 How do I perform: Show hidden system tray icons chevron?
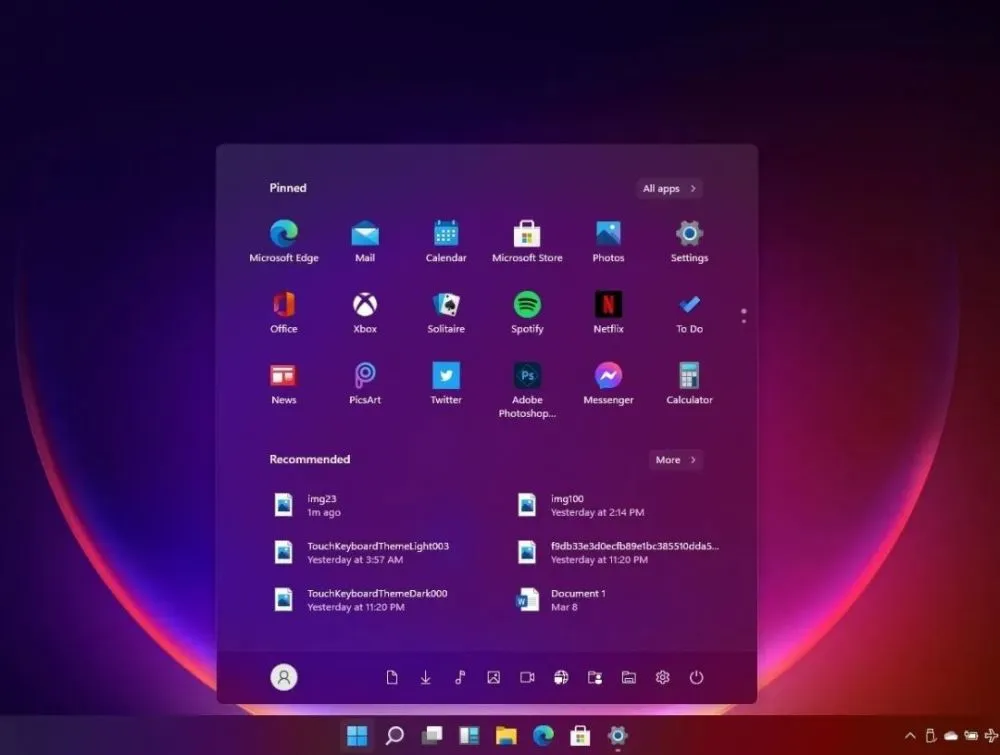[x=909, y=736]
